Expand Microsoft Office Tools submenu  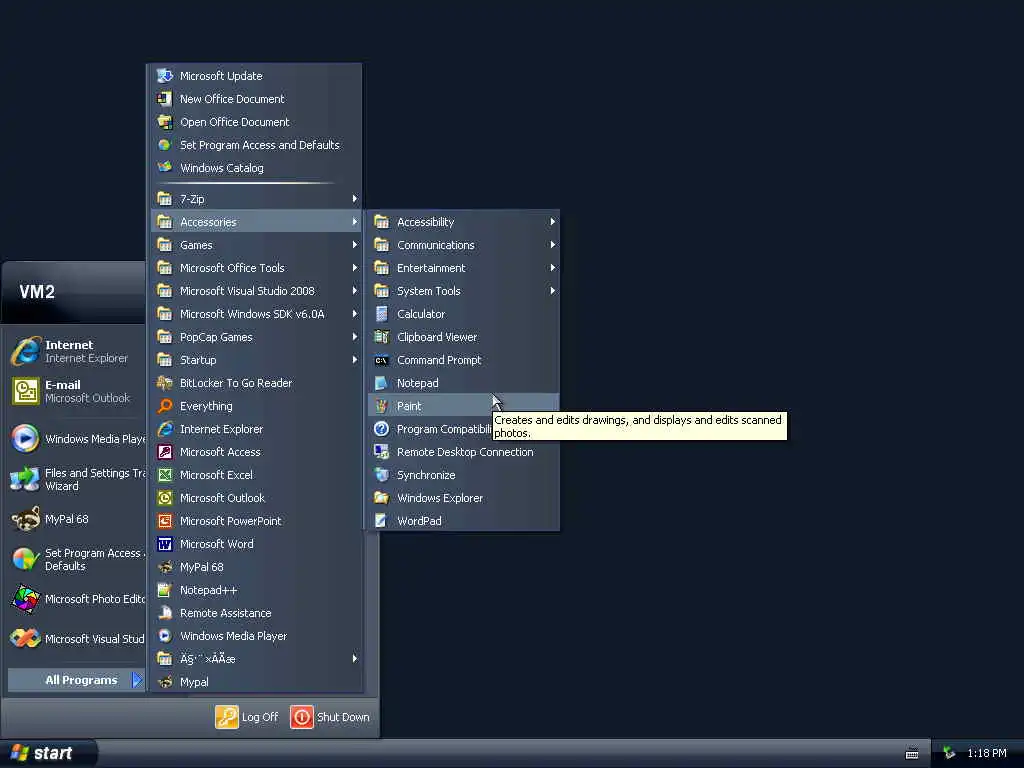[257, 268]
